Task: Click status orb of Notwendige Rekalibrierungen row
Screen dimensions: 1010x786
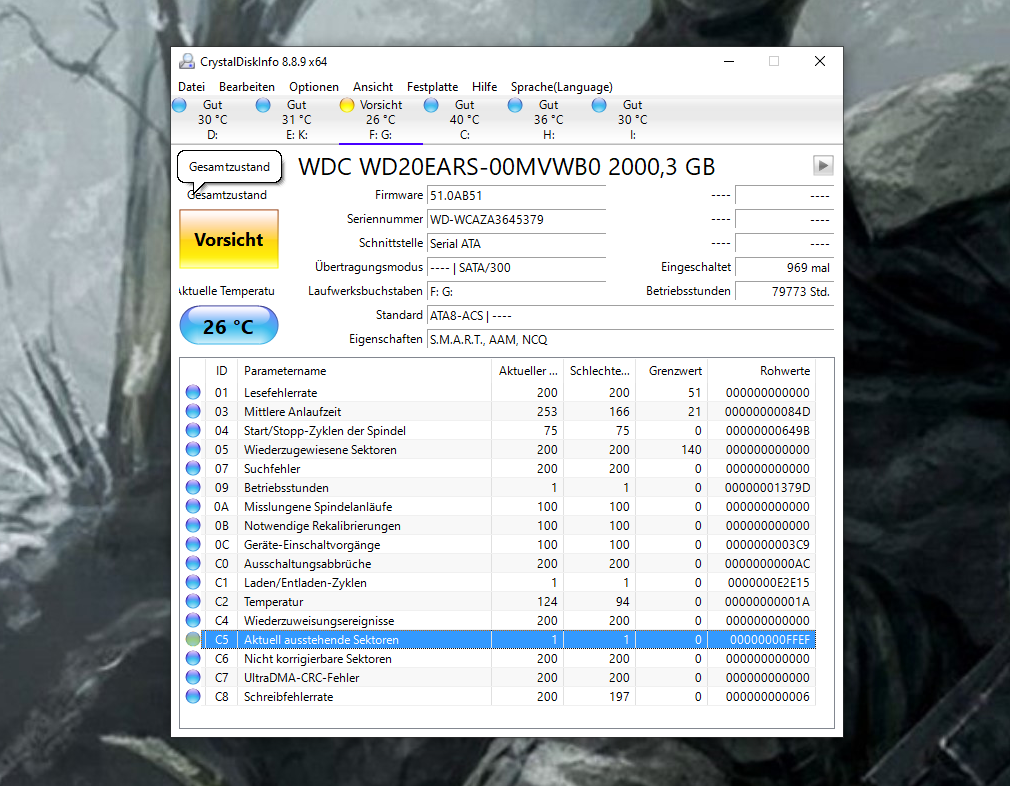Action: click(193, 525)
